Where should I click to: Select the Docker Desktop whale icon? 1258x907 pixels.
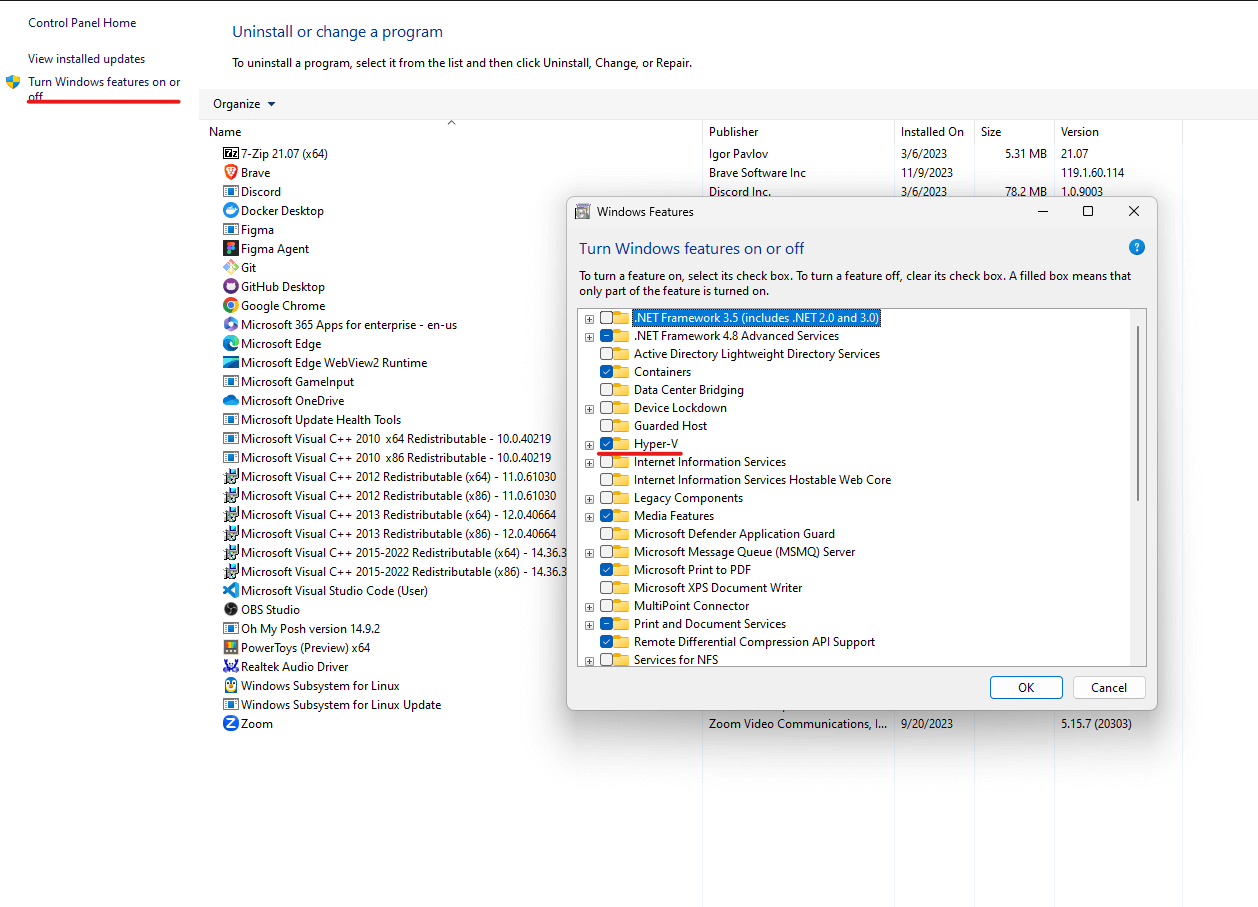[231, 210]
